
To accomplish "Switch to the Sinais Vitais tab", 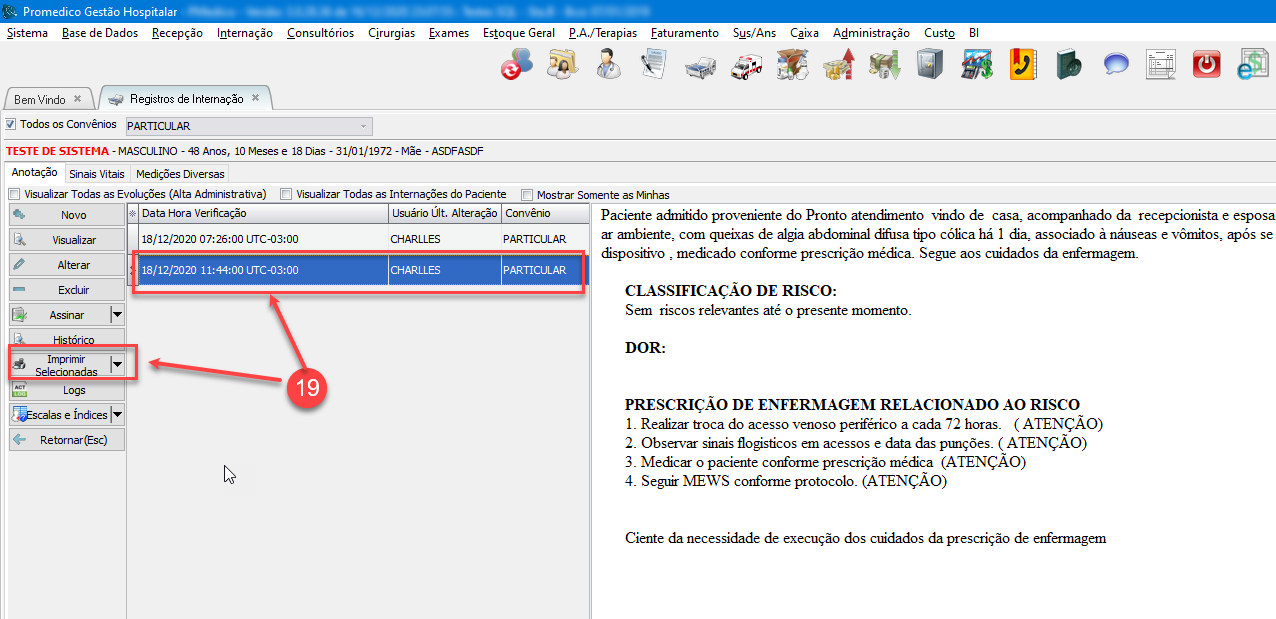I will pyautogui.click(x=97, y=174).
